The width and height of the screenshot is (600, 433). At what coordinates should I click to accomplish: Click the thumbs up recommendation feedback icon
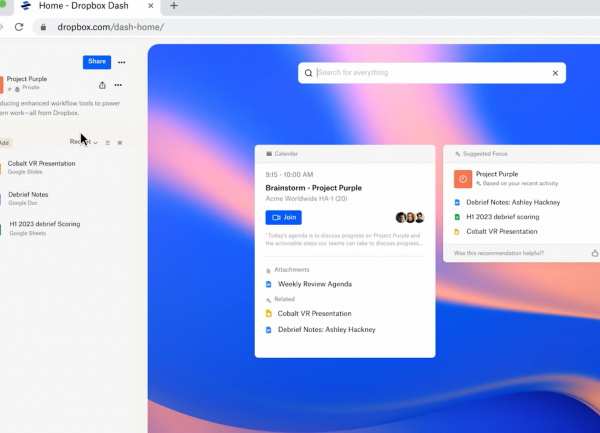(595, 253)
